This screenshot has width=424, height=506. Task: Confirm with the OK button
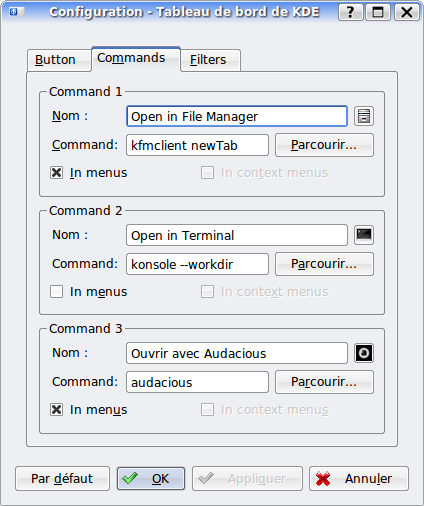(x=151, y=479)
